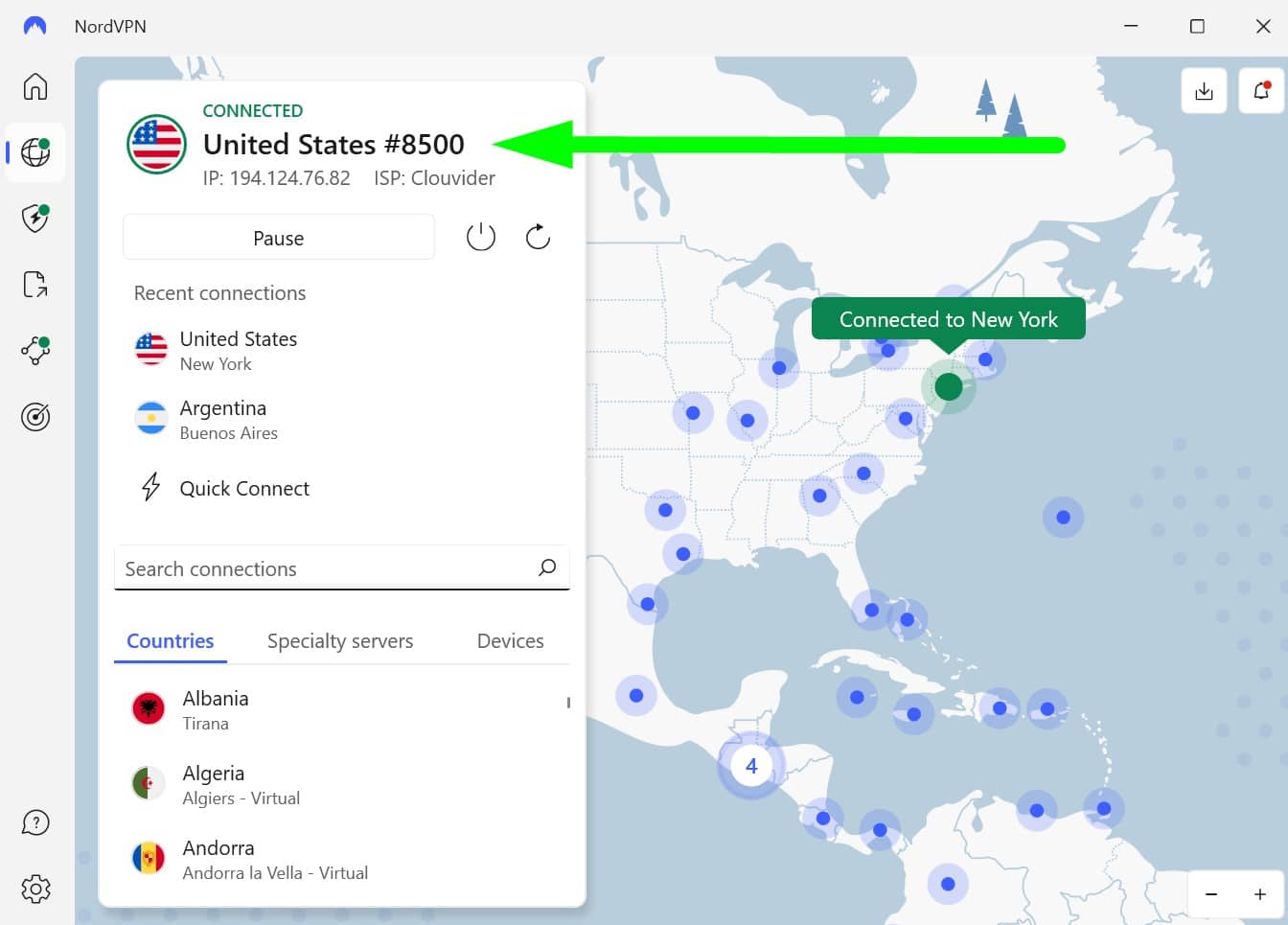Click the server cluster marker labeled 4
Viewport: 1288px width, 925px height.
(x=751, y=766)
